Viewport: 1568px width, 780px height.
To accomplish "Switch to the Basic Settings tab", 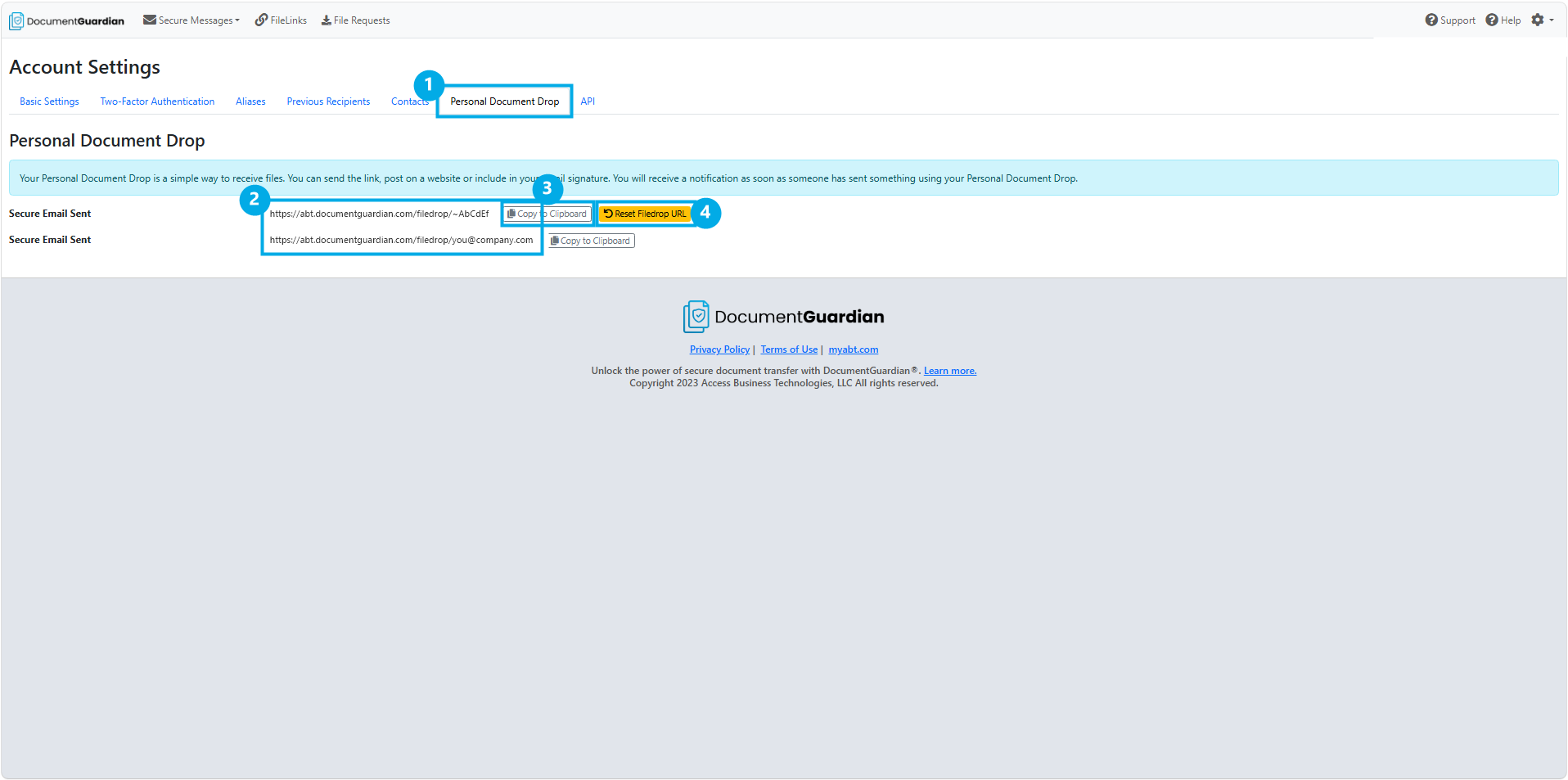I will coord(49,101).
